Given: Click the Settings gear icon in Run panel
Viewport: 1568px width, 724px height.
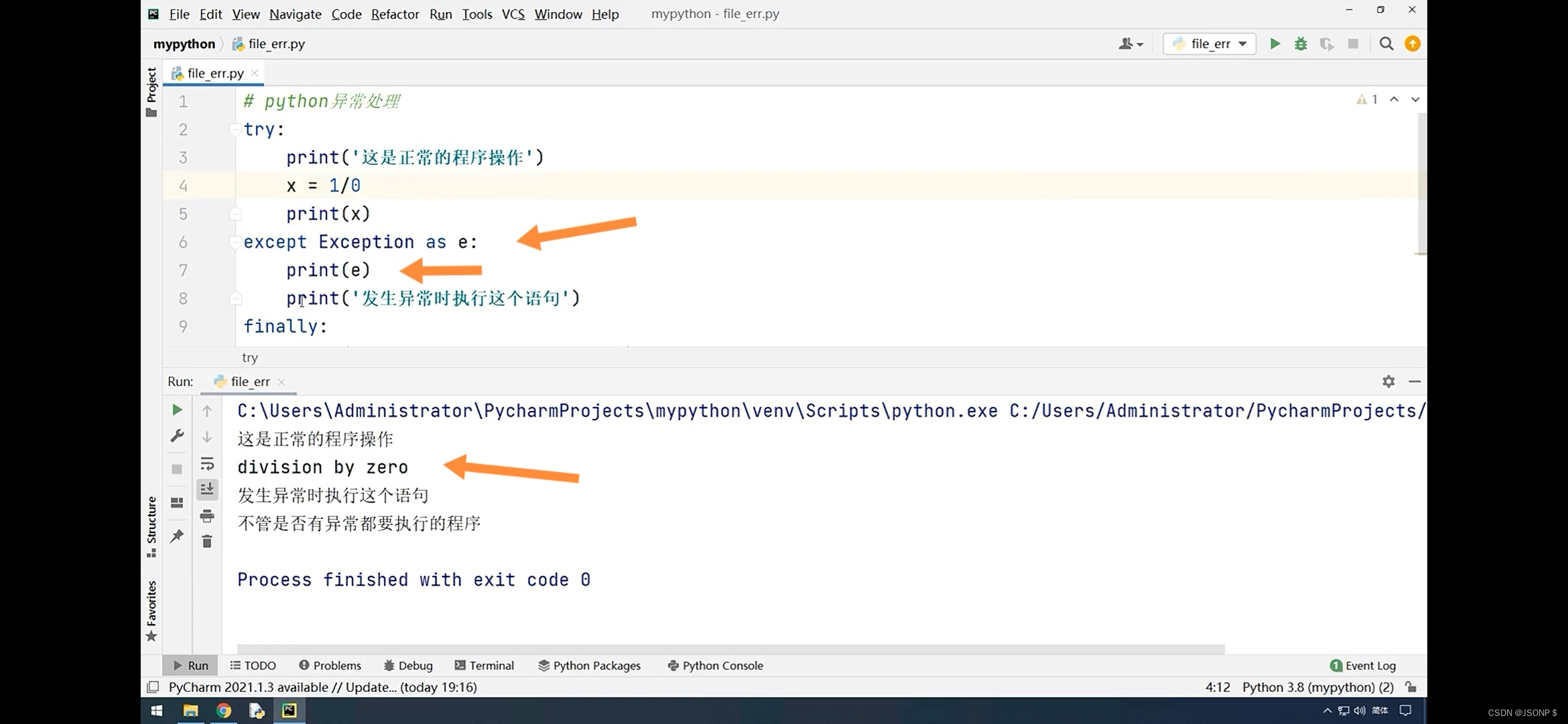Looking at the screenshot, I should point(1388,381).
